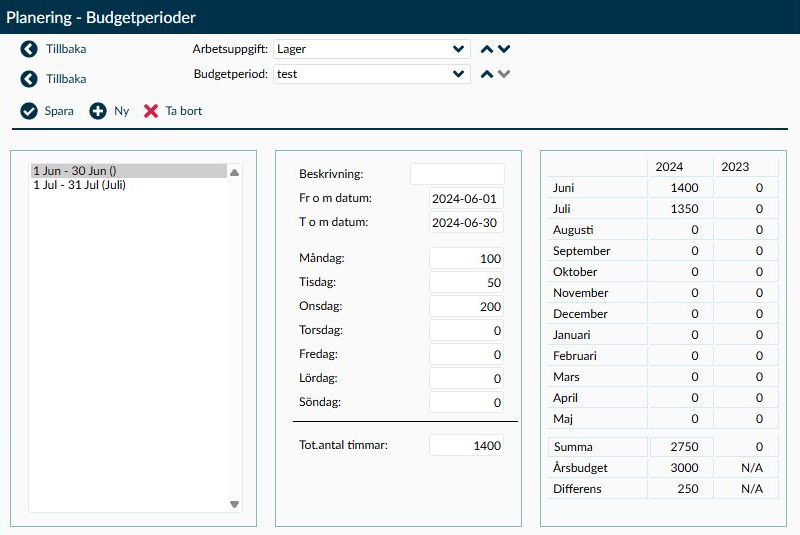Click the Spara button label
Viewport: 800px width, 535px height.
pos(59,111)
